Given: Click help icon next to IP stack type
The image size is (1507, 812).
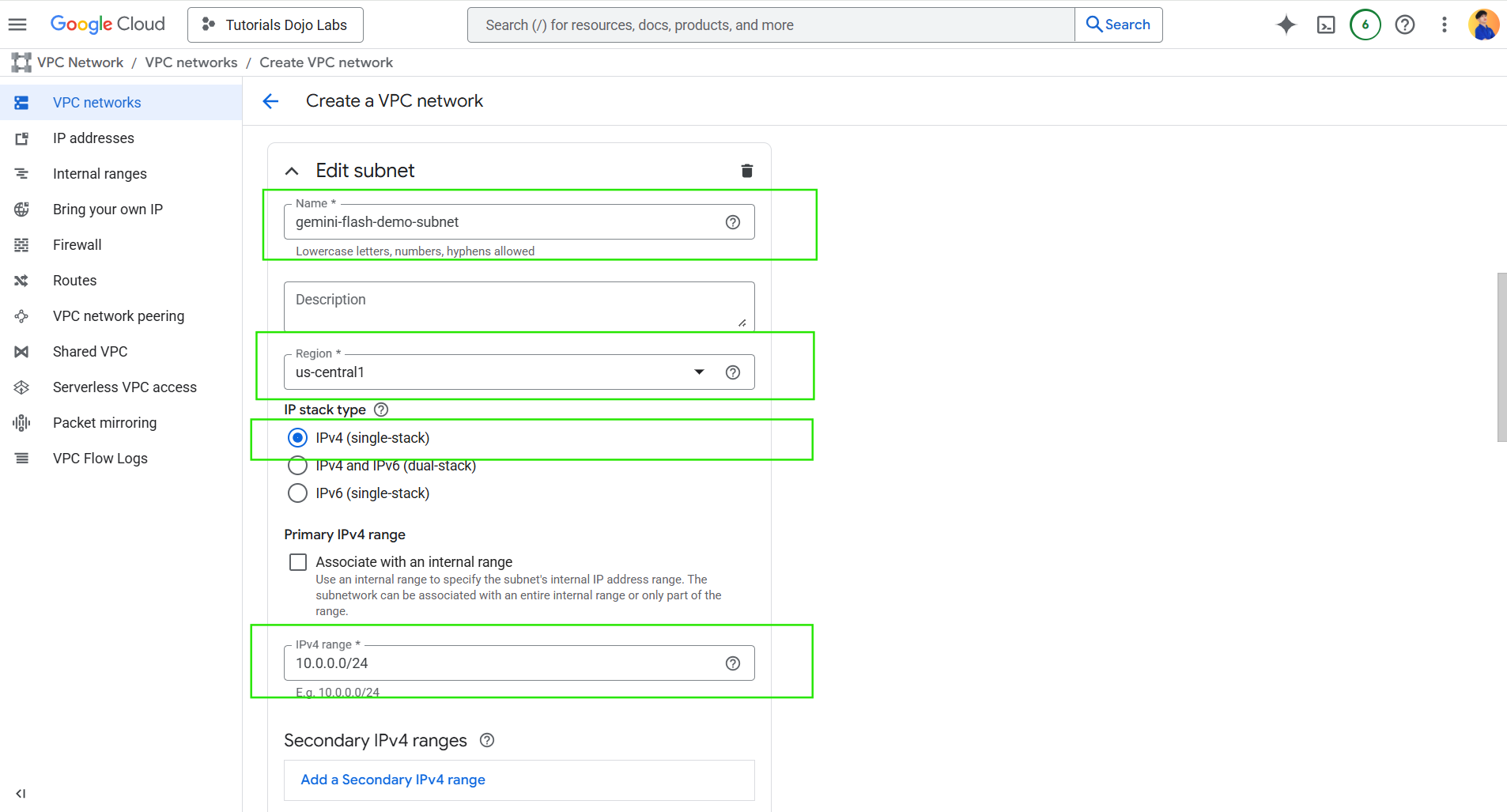Looking at the screenshot, I should (381, 410).
